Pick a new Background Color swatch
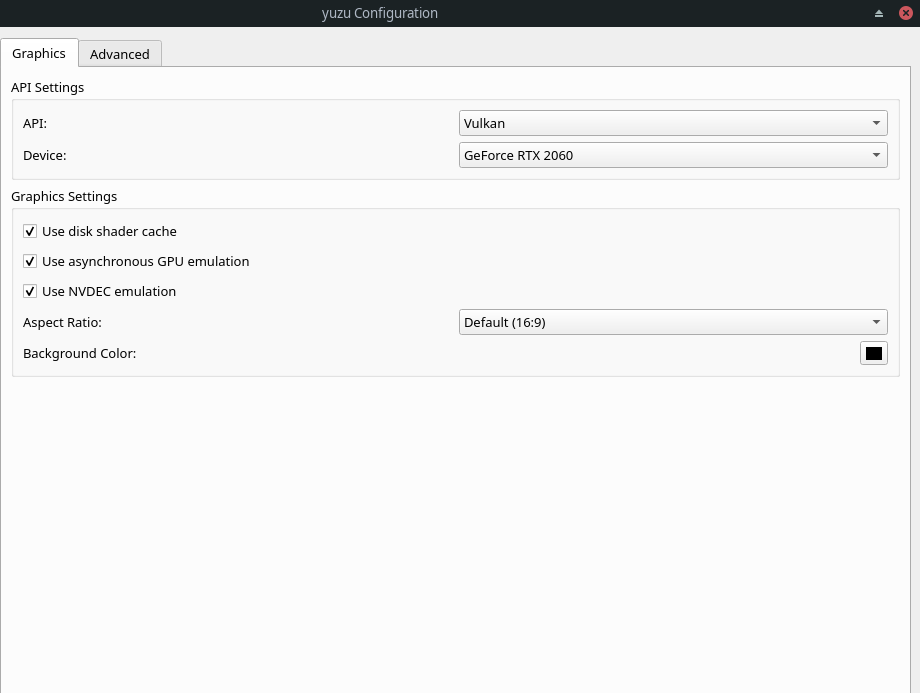 [874, 353]
